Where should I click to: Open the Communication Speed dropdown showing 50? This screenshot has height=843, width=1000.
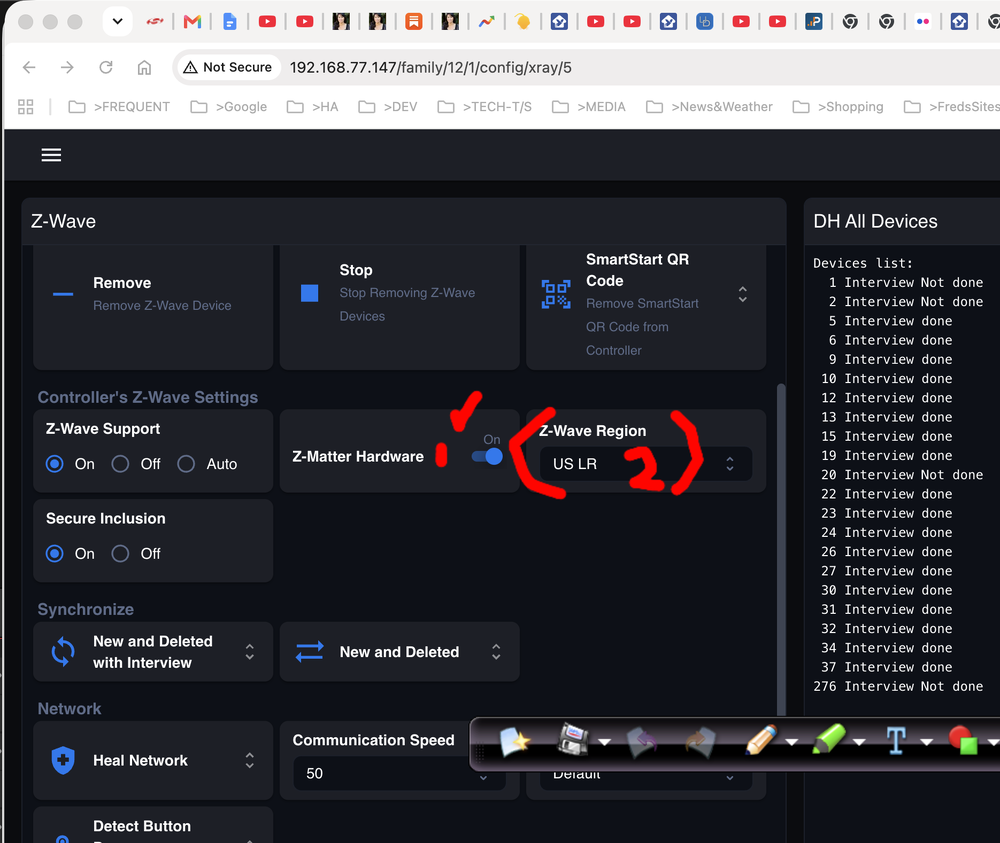coord(399,773)
